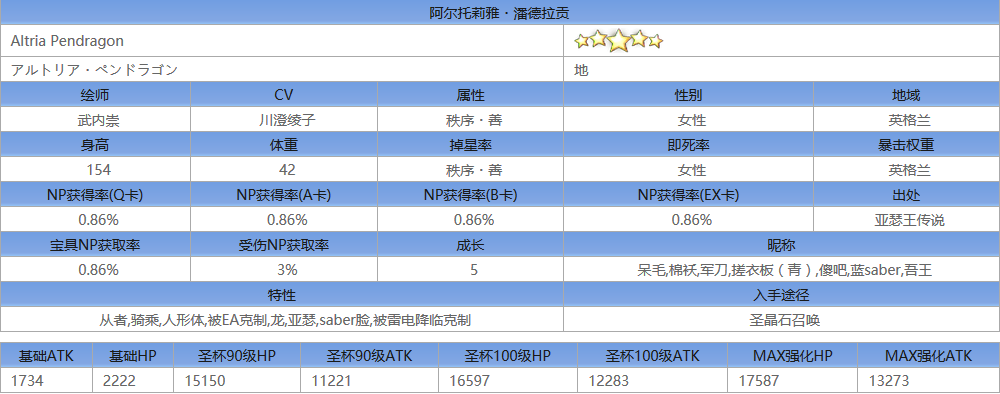The height and width of the screenshot is (394, 1000).
Task: Select the height value 154
Action: click(98, 170)
